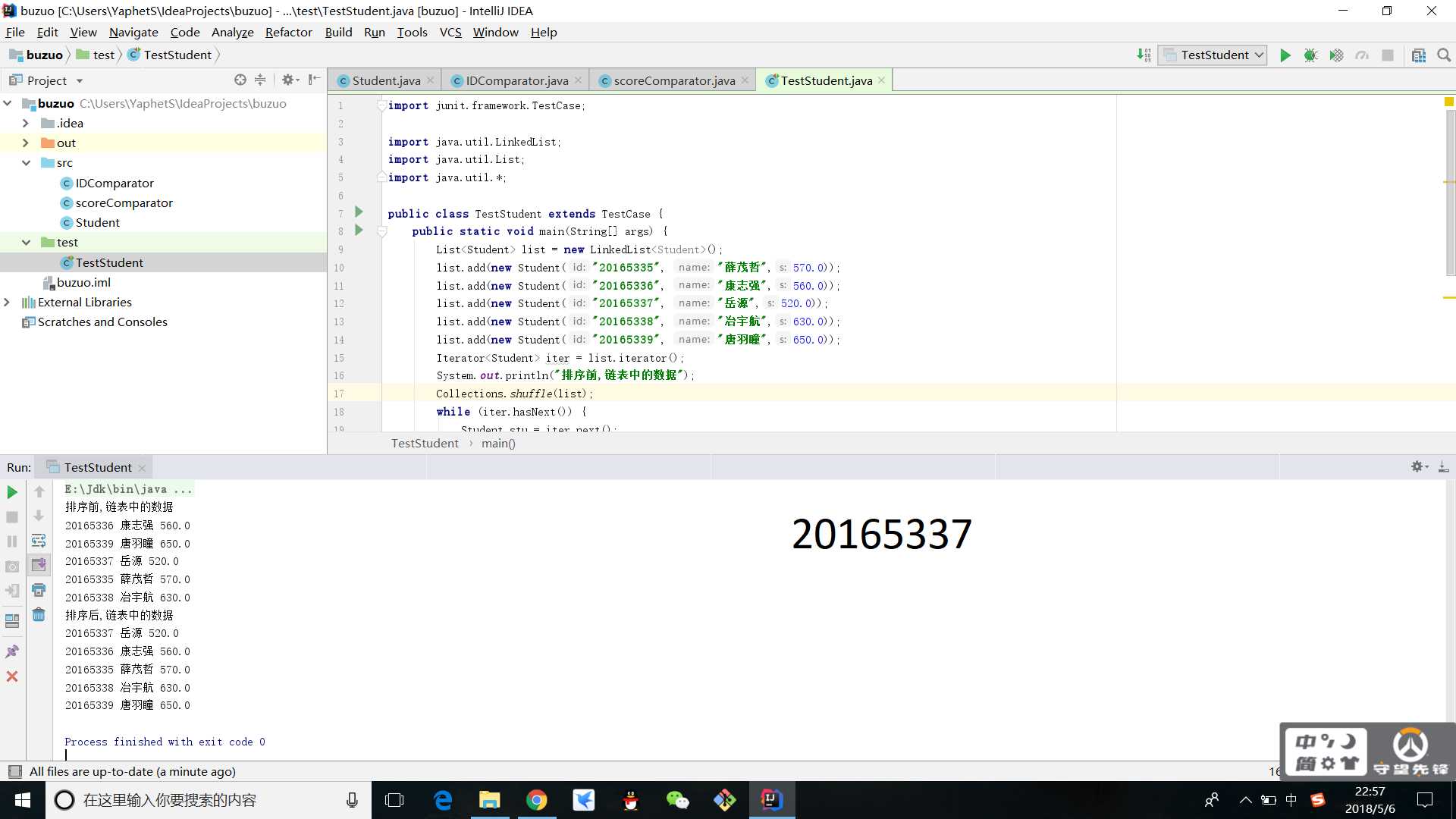Start debugging with the green bug icon
Screen dimensions: 1456x819
tap(1310, 55)
